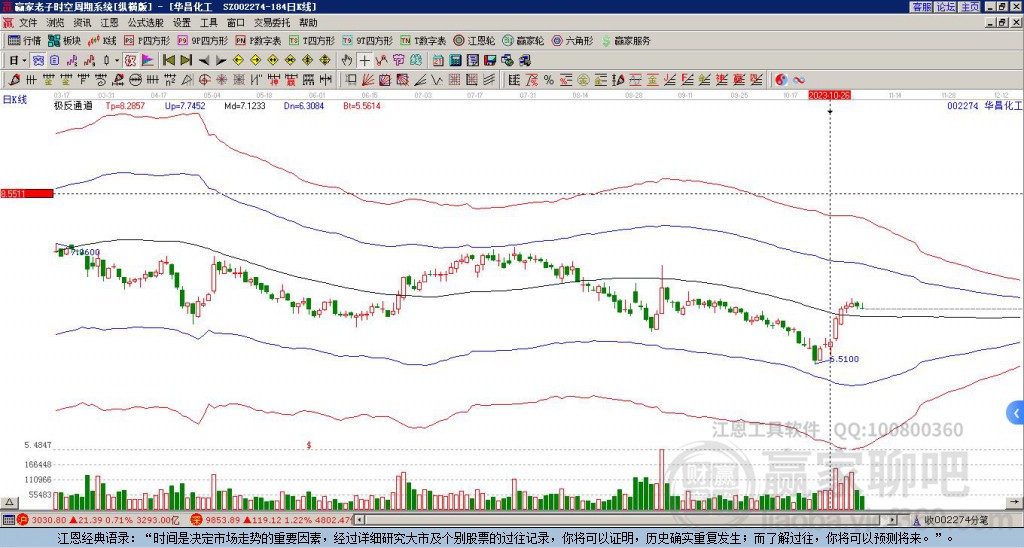Toggle the blue chart-mode button beside 日 dropdown
Image resolution: width=1024 pixels, height=548 pixels.
(38, 61)
